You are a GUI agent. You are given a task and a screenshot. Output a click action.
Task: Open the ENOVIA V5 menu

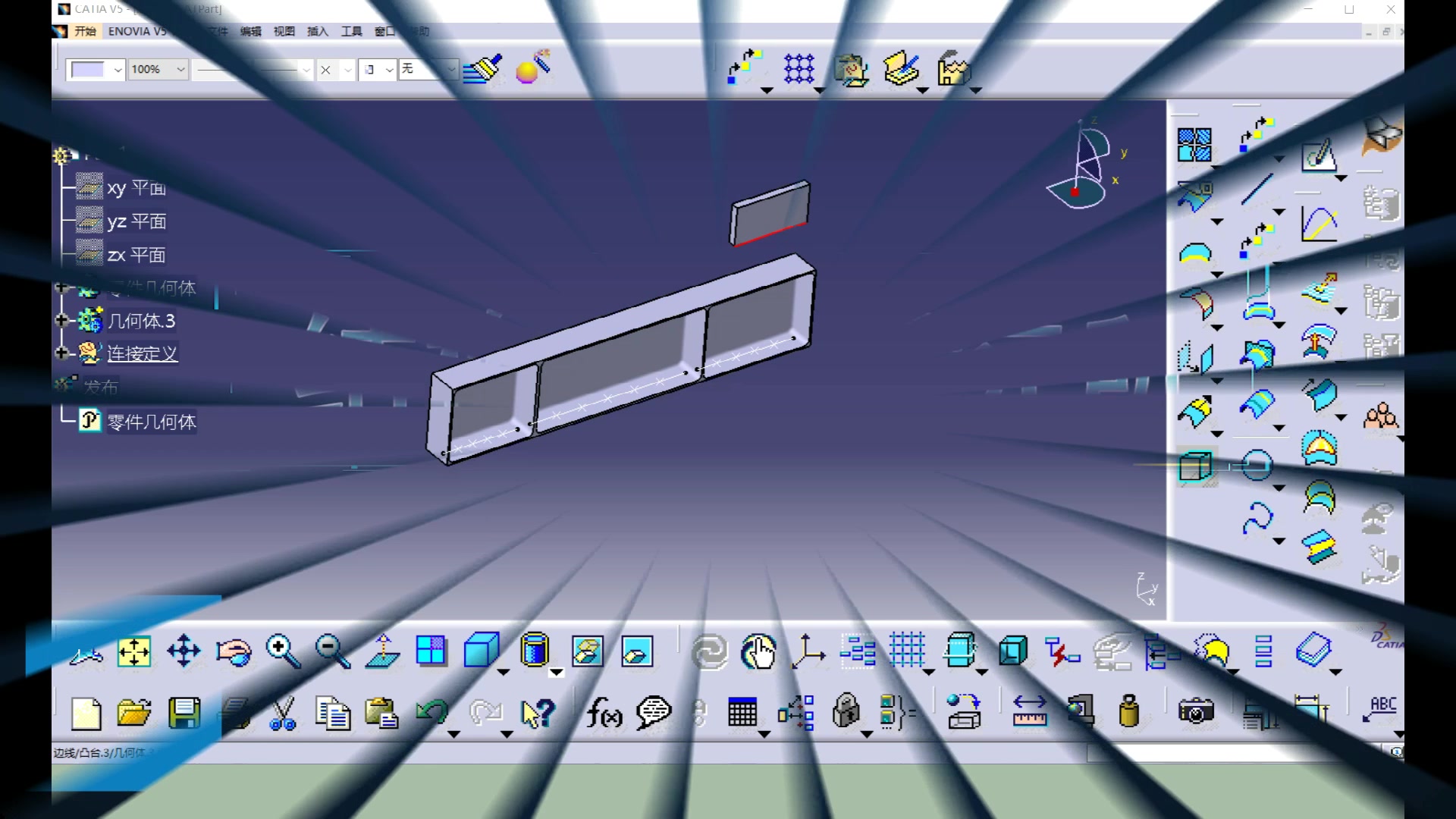[137, 31]
